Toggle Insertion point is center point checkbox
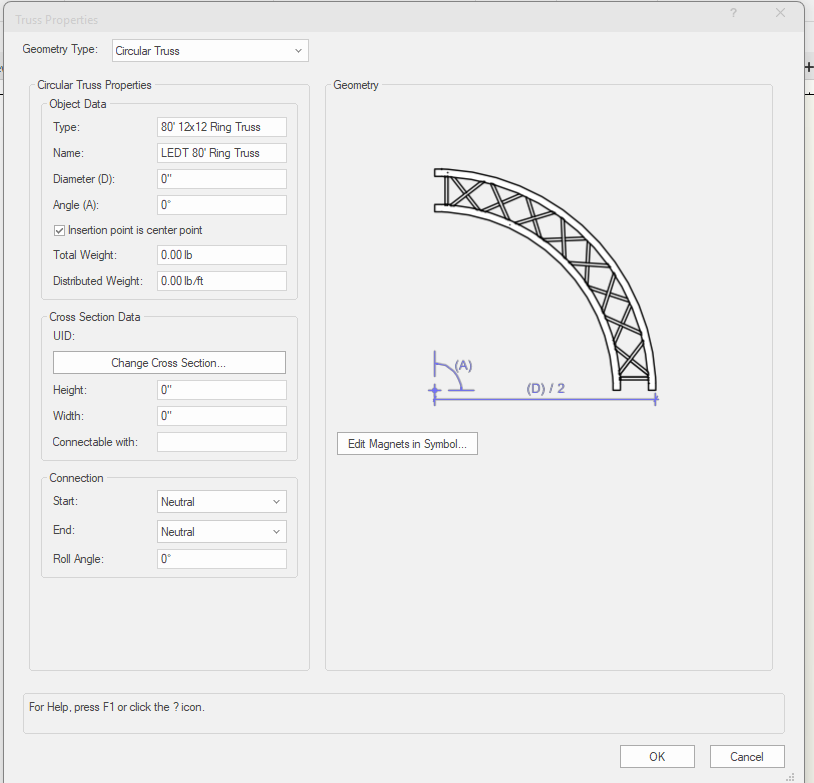Screen dimensions: 814x783 pyautogui.click(x=60, y=230)
